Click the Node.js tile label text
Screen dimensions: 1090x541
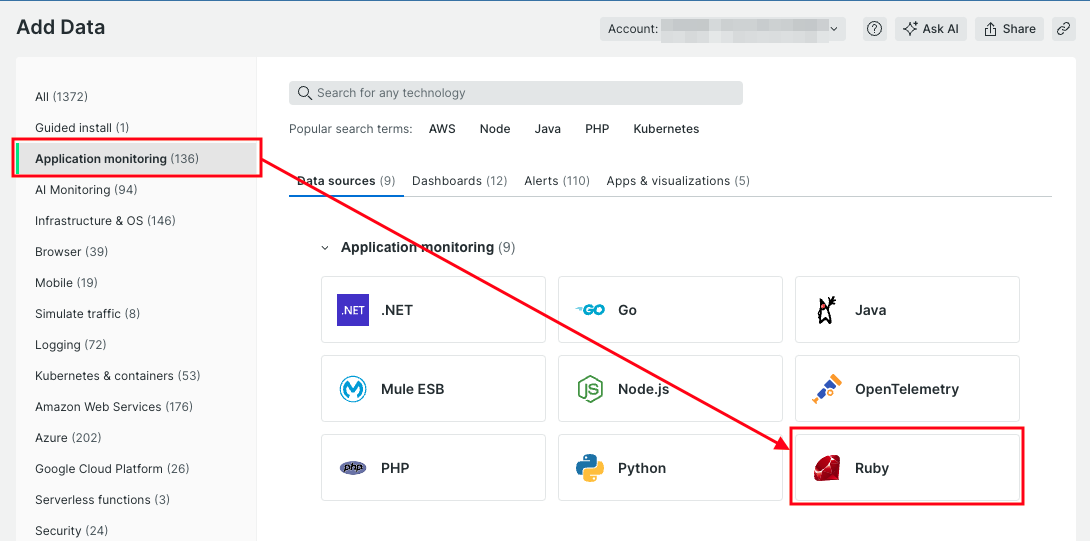click(x=643, y=389)
